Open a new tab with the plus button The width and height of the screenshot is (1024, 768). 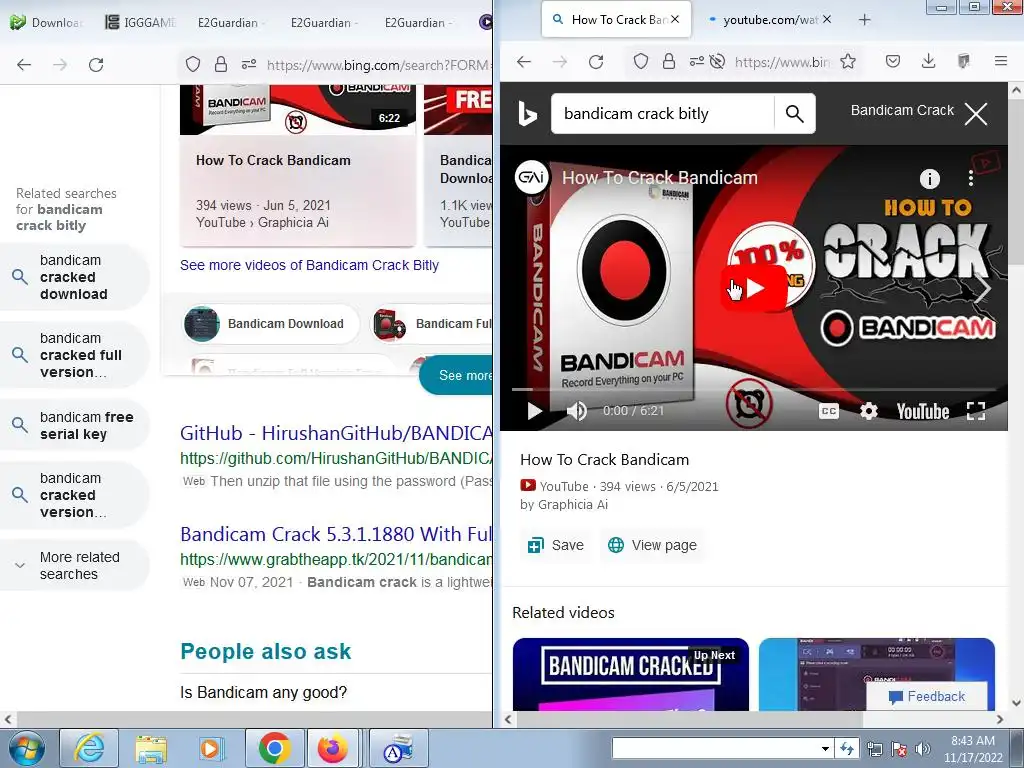coord(864,20)
